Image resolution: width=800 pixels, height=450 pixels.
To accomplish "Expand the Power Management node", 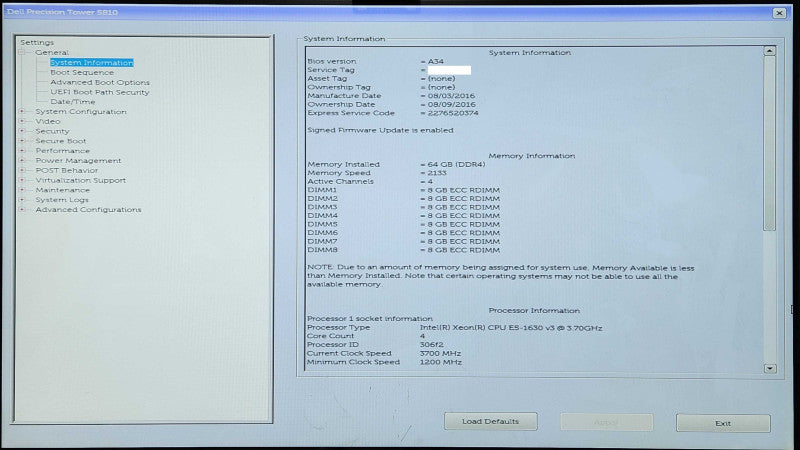I will (22, 160).
